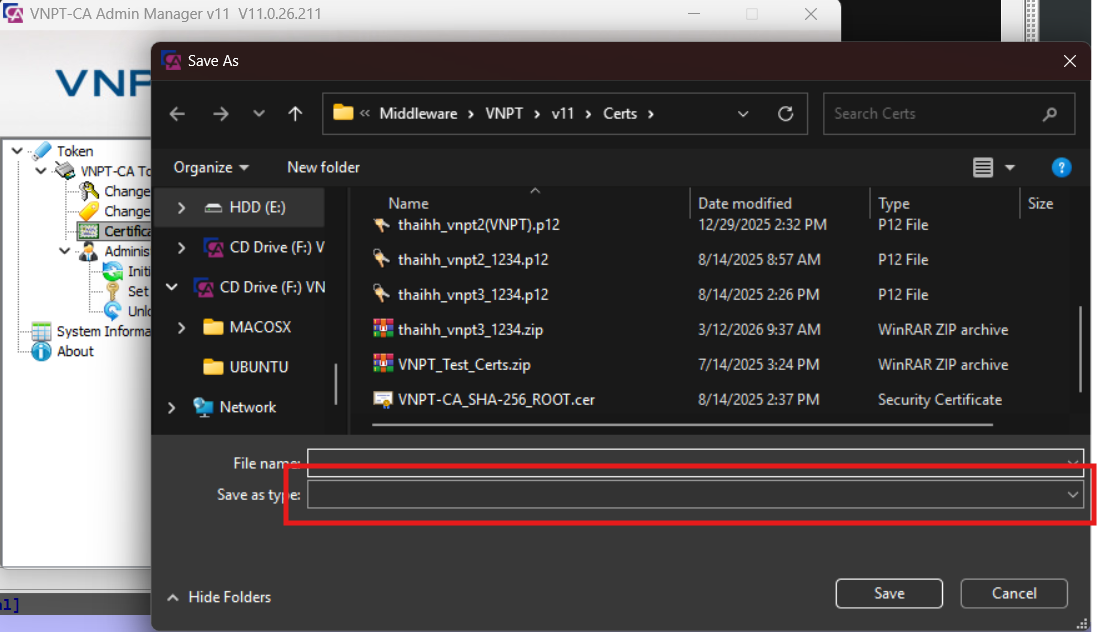Image resolution: width=1098 pixels, height=632 pixels.
Task: Collapse Token node in Admin Manager tree
Action: pos(17,150)
